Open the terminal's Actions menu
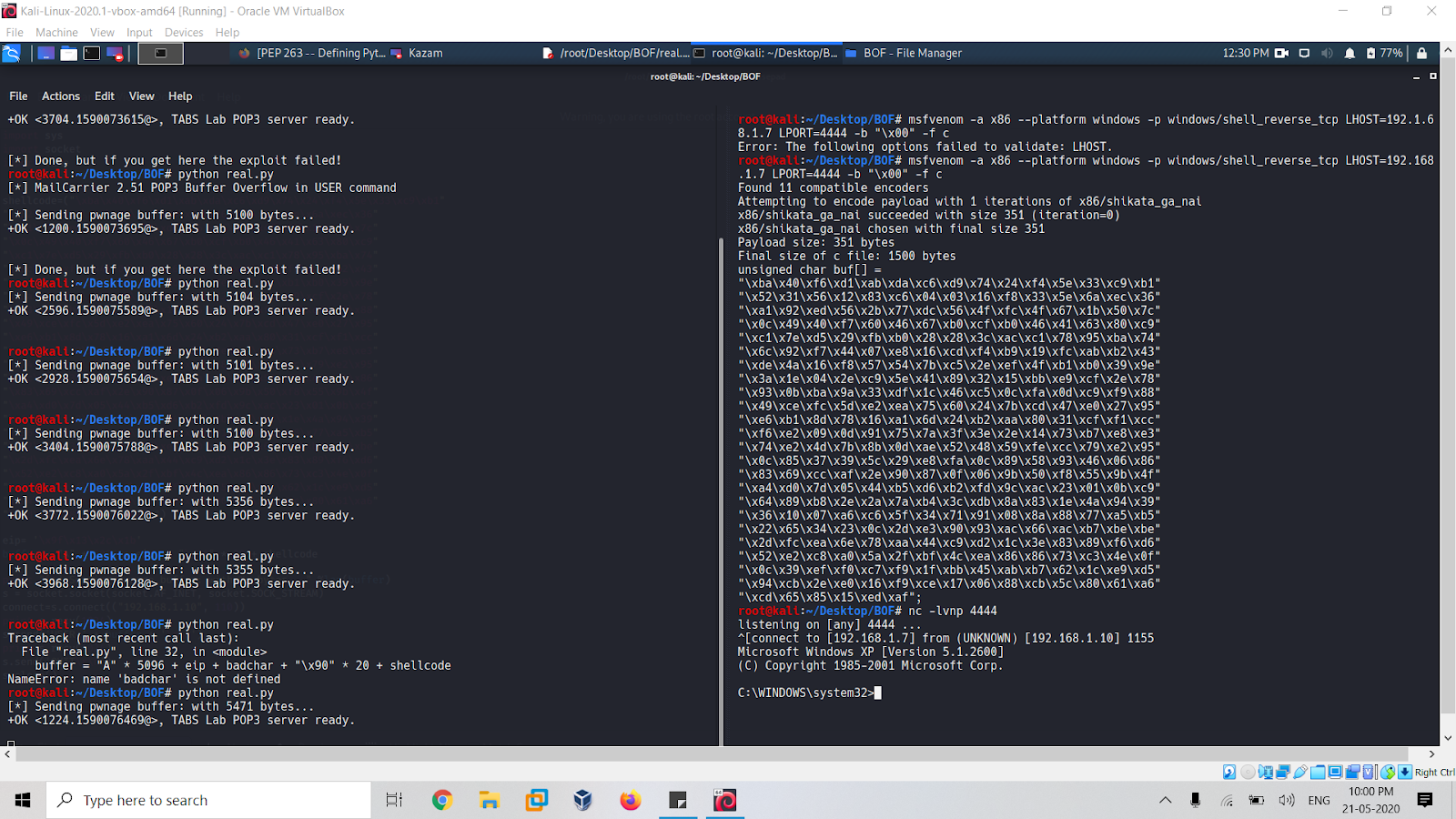Image resolution: width=1456 pixels, height=819 pixels. click(x=61, y=96)
